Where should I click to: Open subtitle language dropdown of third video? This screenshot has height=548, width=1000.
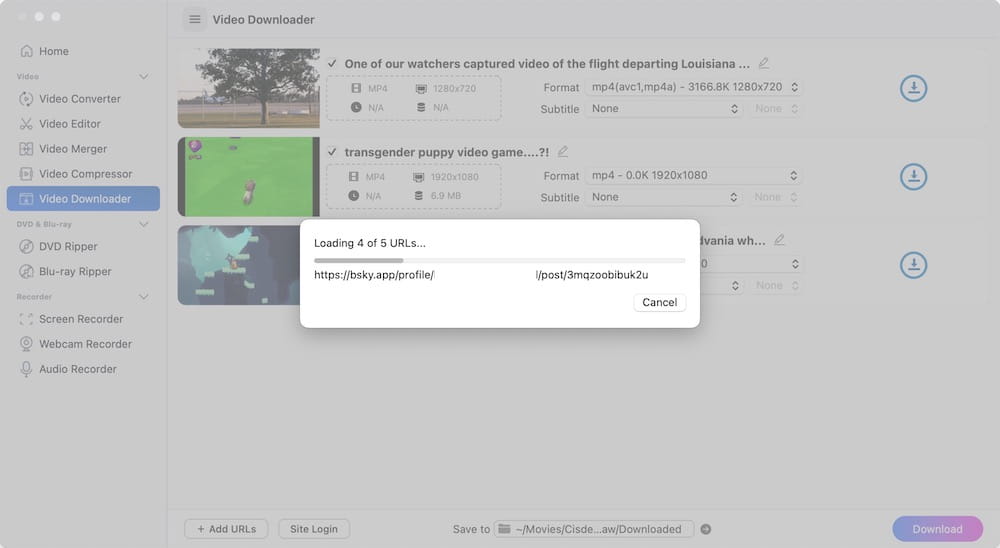(776, 285)
